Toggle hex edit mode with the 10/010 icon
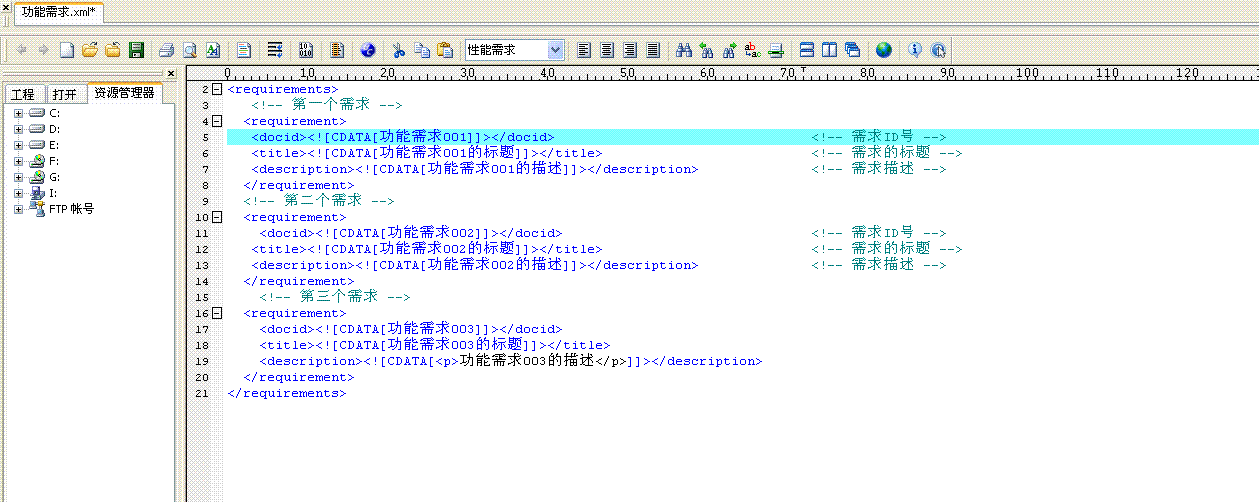Screen dimensions: 1259x502 pyautogui.click(x=306, y=50)
